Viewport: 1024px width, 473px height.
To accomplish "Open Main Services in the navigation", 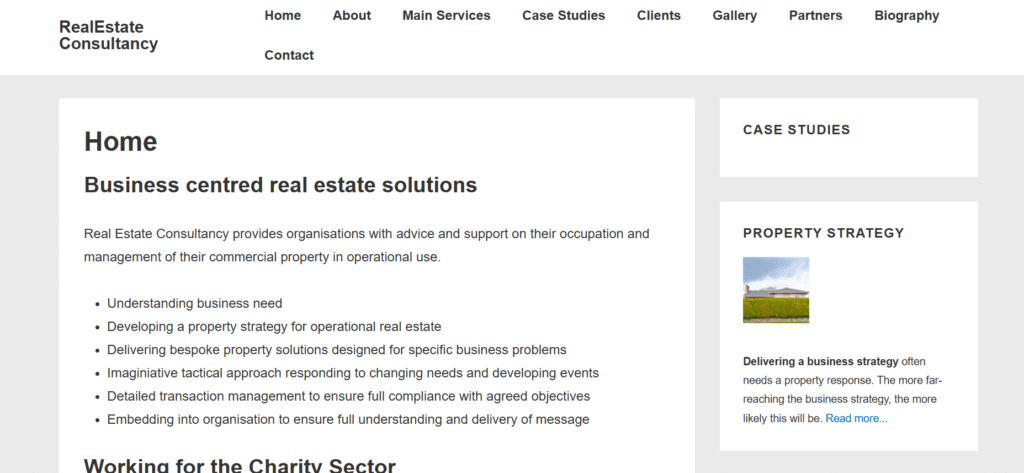I will pyautogui.click(x=446, y=15).
